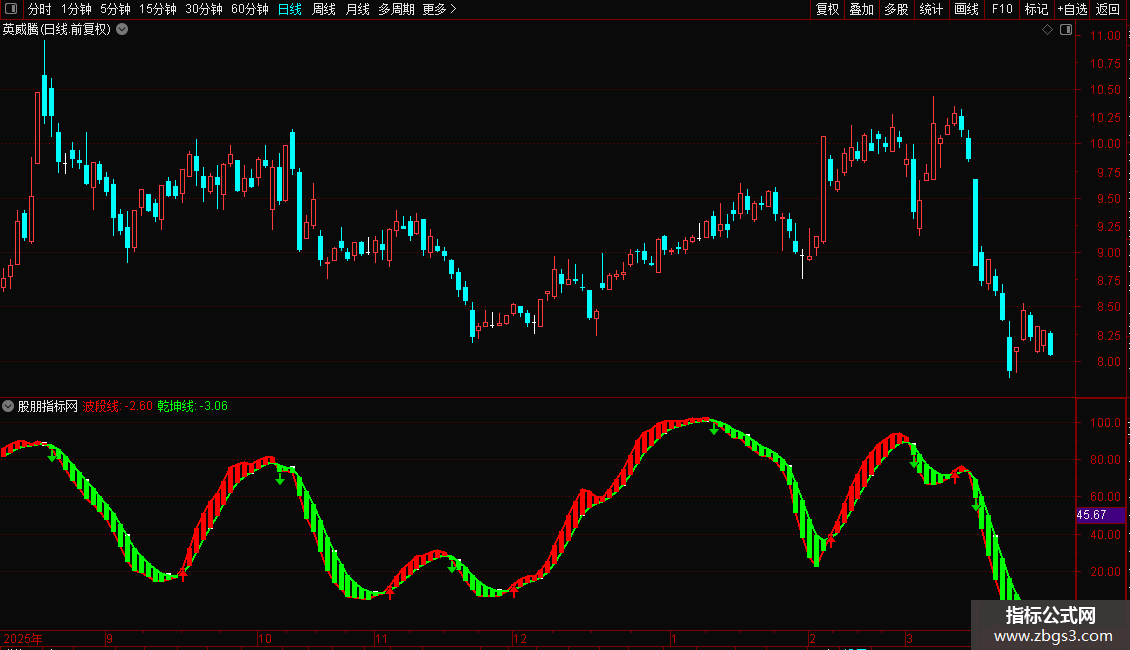Switch to the 分时 intraday view

click(40, 9)
